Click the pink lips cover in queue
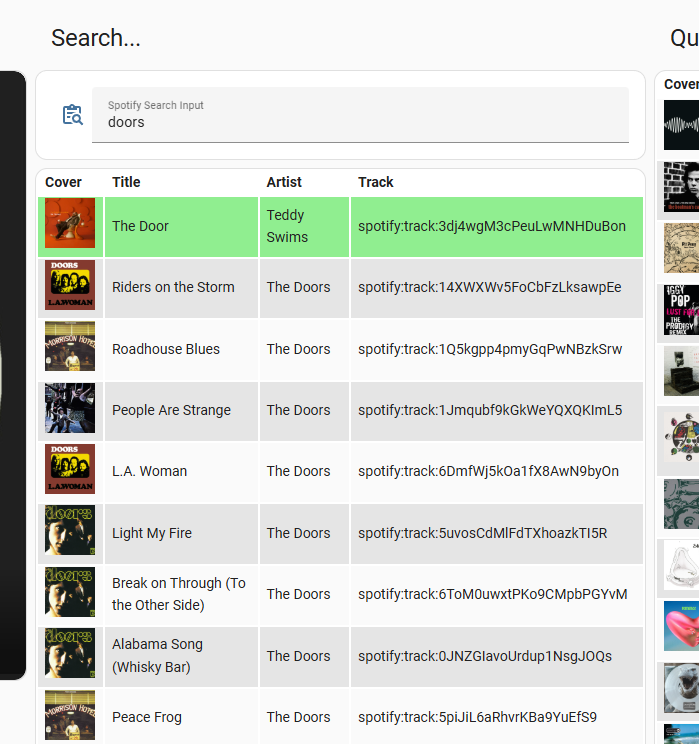This screenshot has height=744, width=699. pos(681,626)
